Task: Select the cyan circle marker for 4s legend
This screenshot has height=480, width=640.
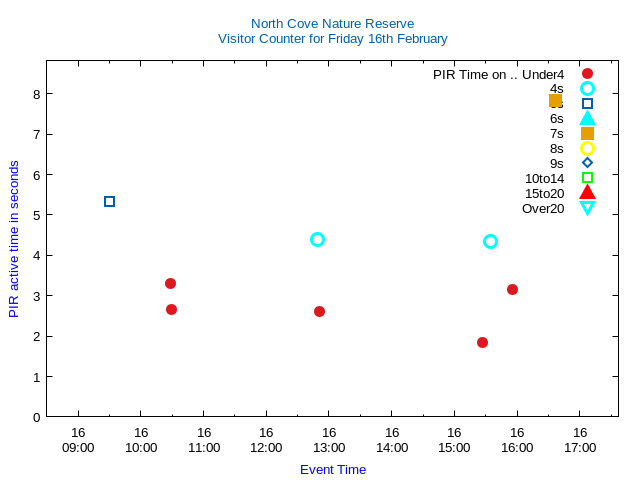Action: point(587,89)
